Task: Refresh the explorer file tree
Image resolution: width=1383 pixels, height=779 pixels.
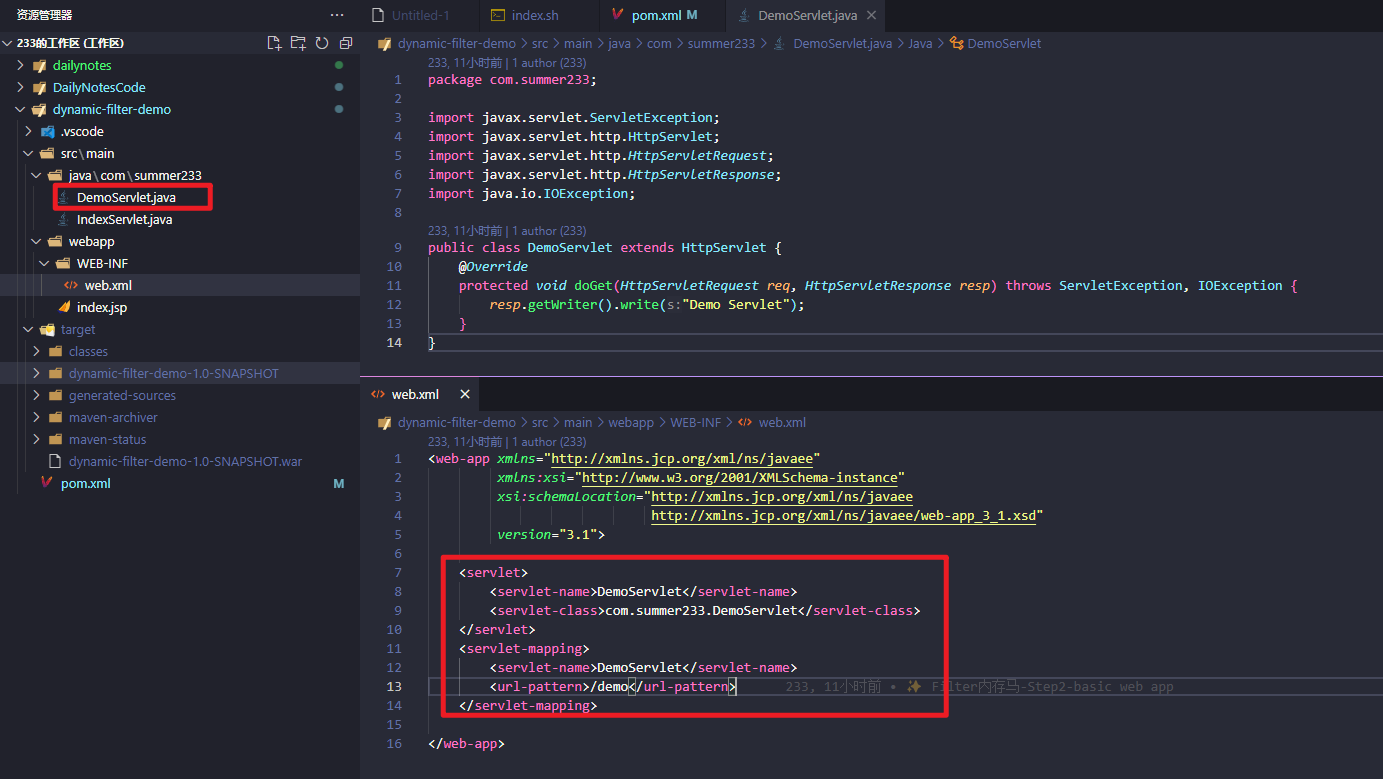Action: coord(322,43)
